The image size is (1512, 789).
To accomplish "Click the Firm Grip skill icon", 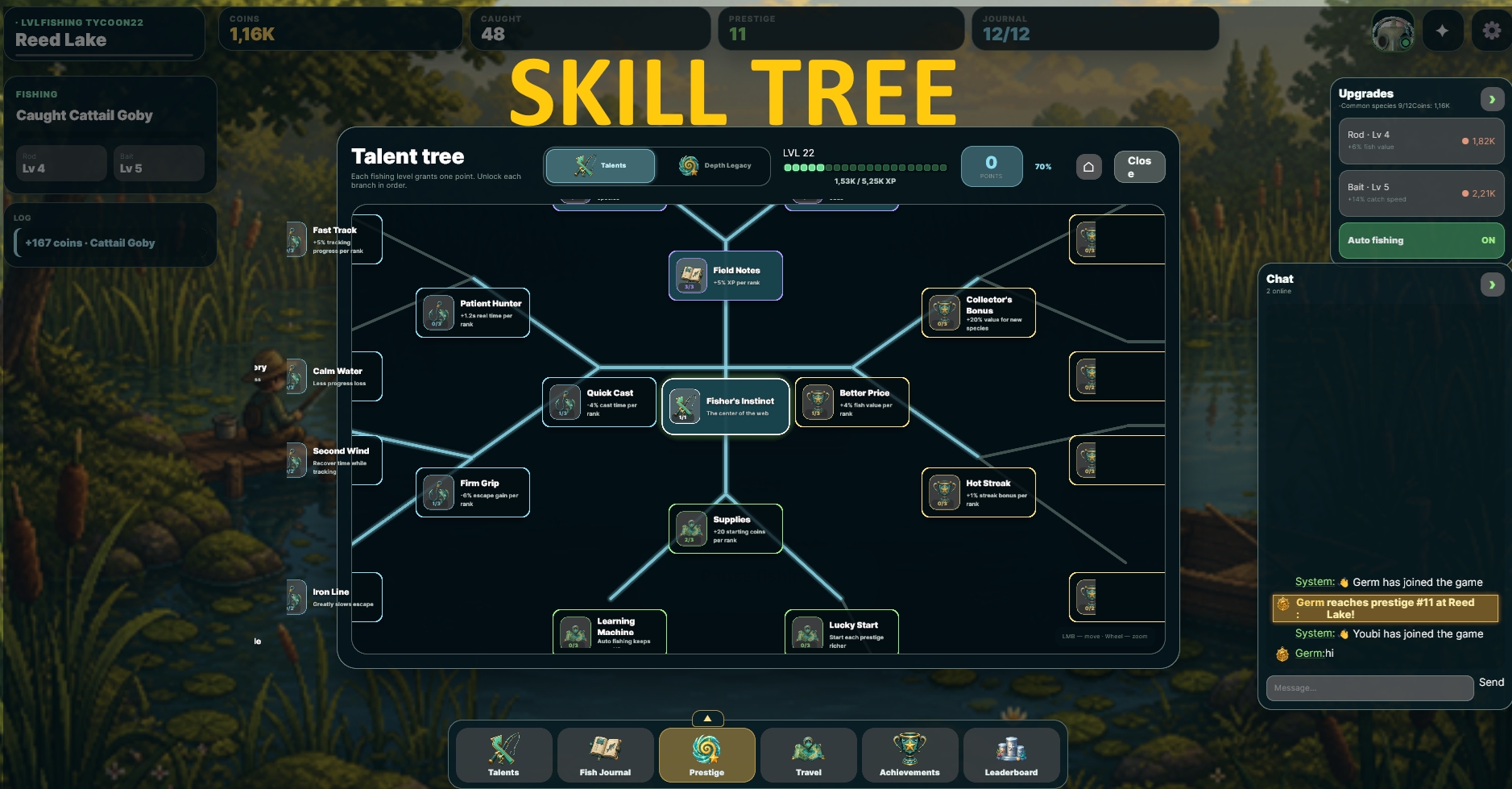I will (x=437, y=492).
